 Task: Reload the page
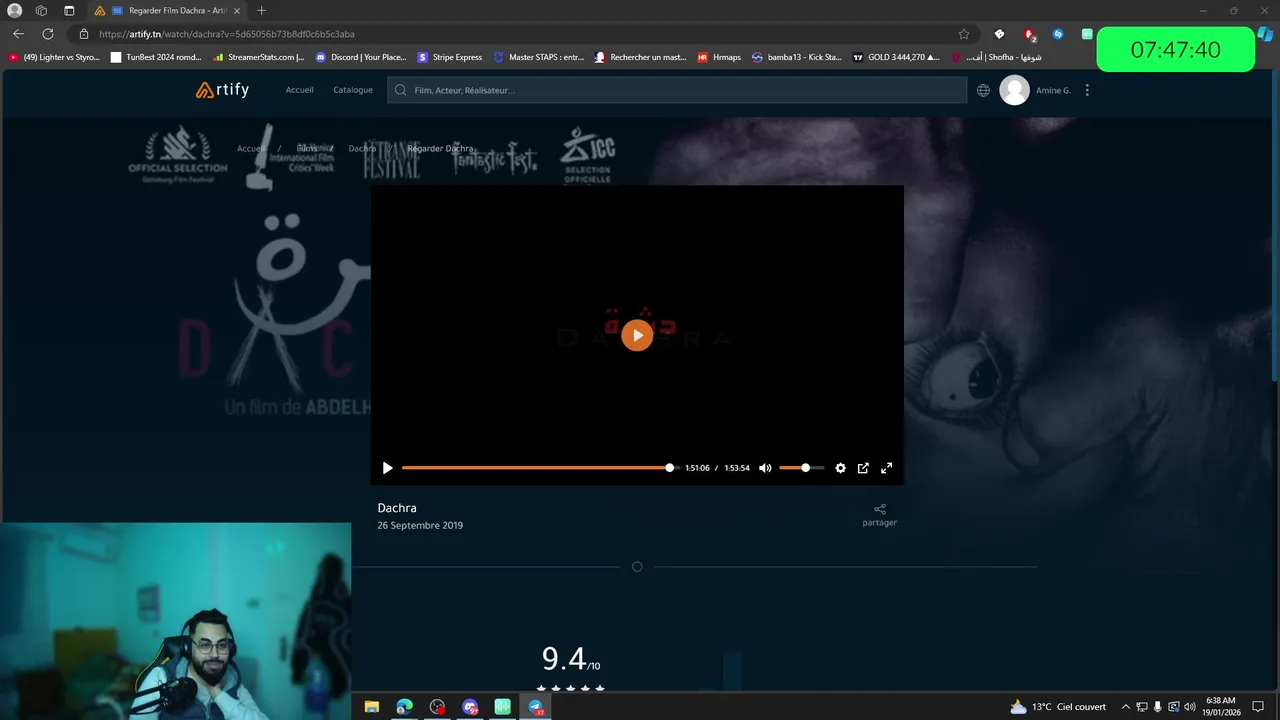(x=47, y=34)
